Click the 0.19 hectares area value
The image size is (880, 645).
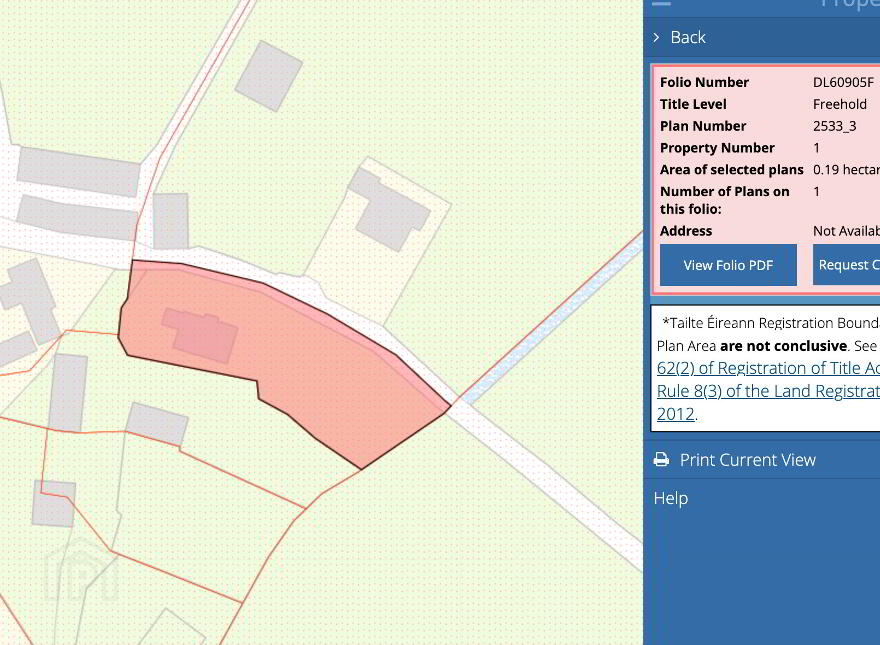tap(846, 170)
